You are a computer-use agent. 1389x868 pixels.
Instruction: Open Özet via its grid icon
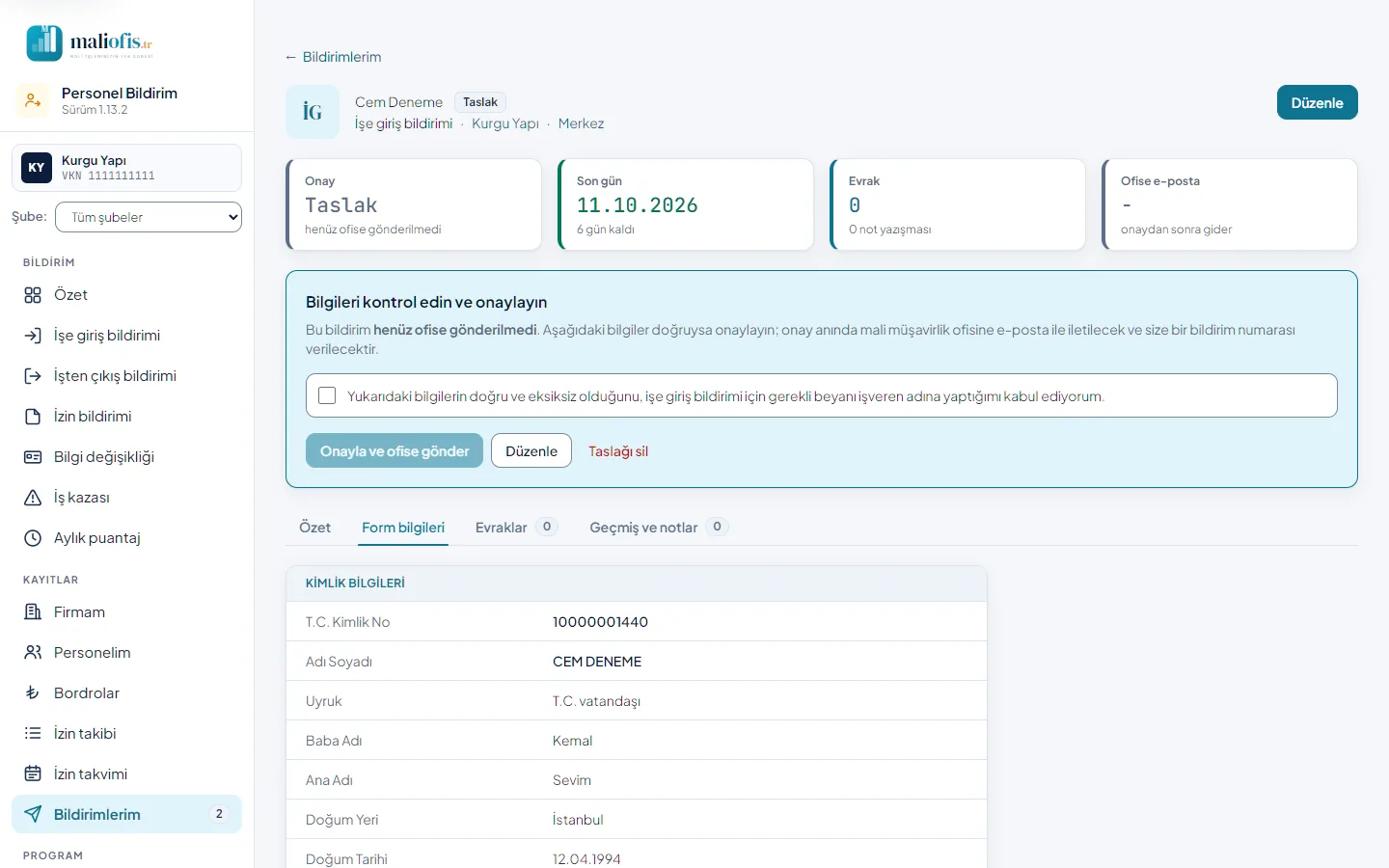(x=33, y=295)
